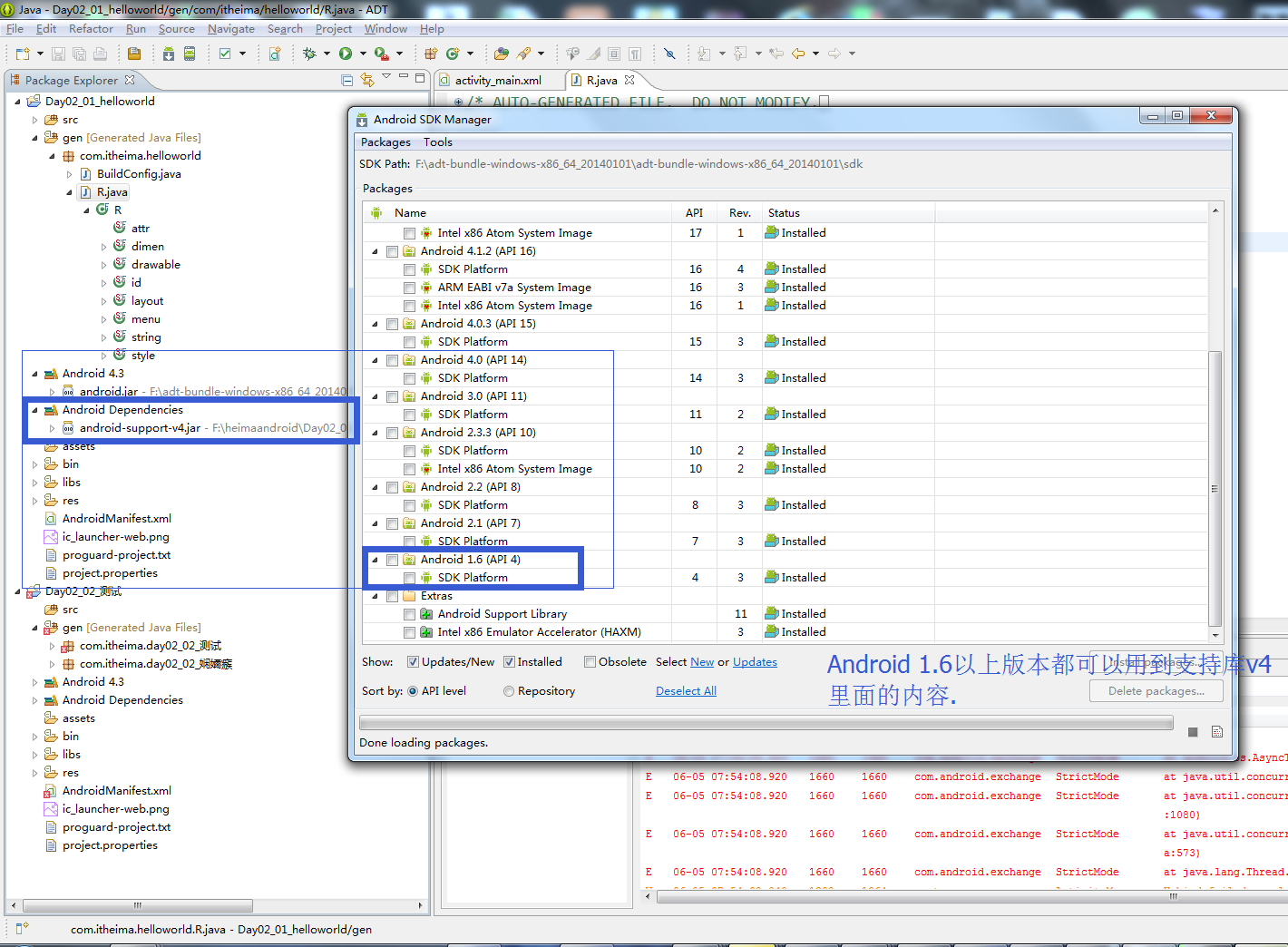The width and height of the screenshot is (1288, 947).
Task: Click the Open Type toolbar icon
Action: [x=502, y=54]
